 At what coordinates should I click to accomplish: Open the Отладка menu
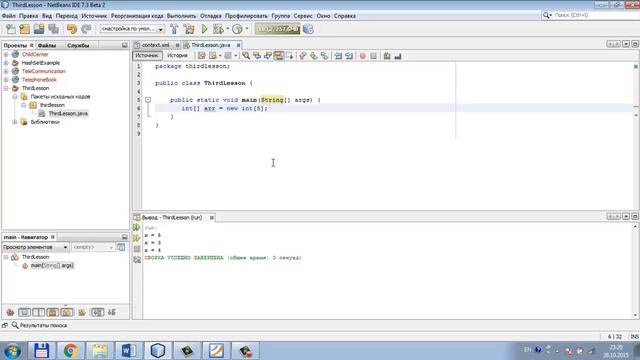(211, 16)
